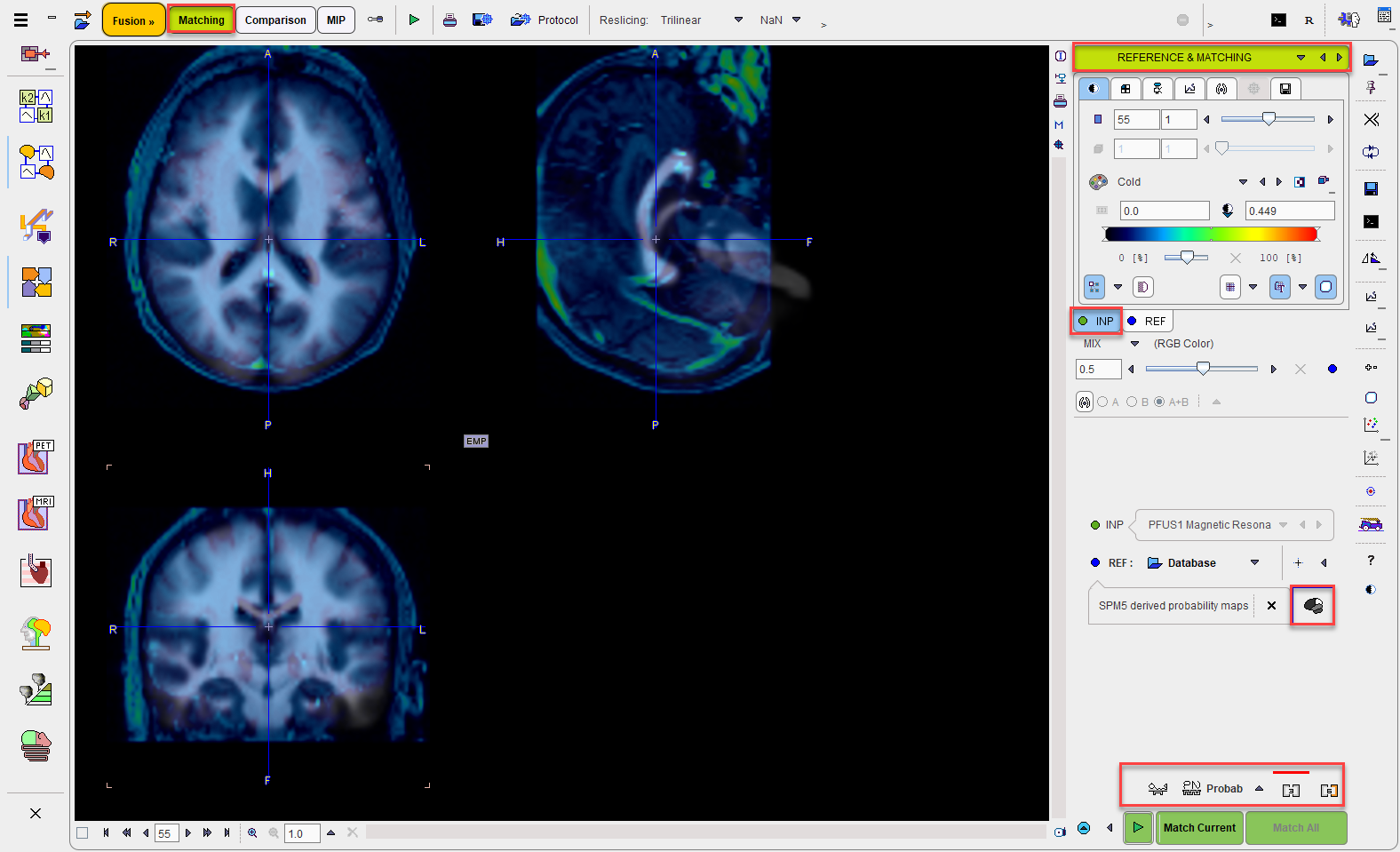Image resolution: width=1400 pixels, height=852 pixels.
Task: Click the info icon beside image viewport
Action: tap(1061, 56)
